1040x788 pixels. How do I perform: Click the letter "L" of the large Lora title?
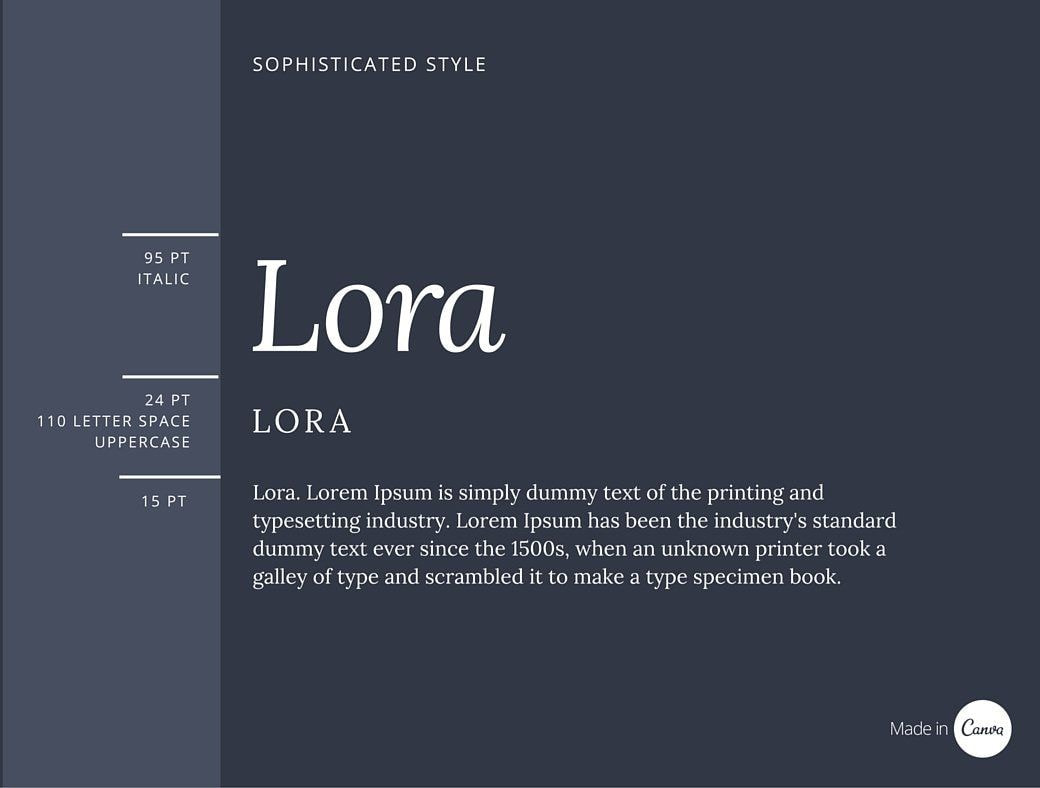tap(285, 307)
